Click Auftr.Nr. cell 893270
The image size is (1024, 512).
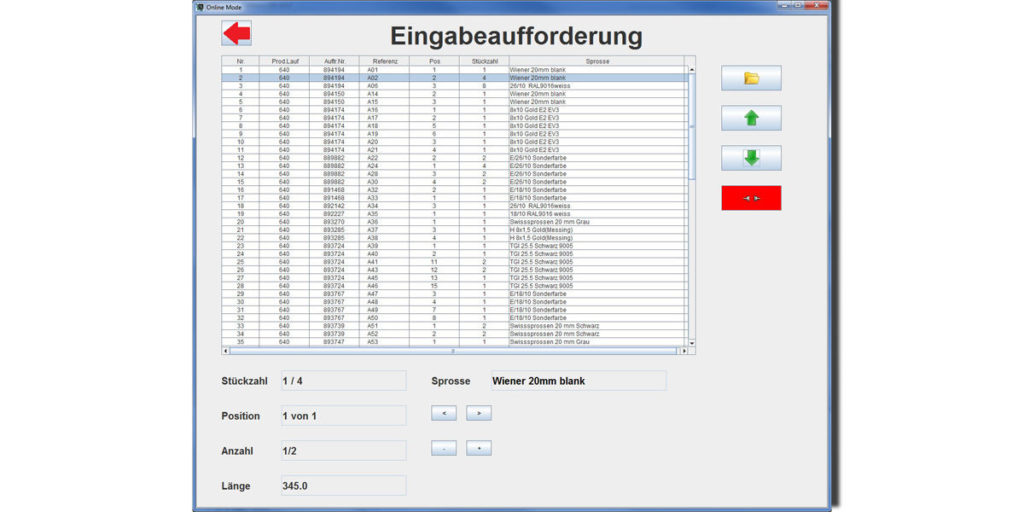[334, 221]
